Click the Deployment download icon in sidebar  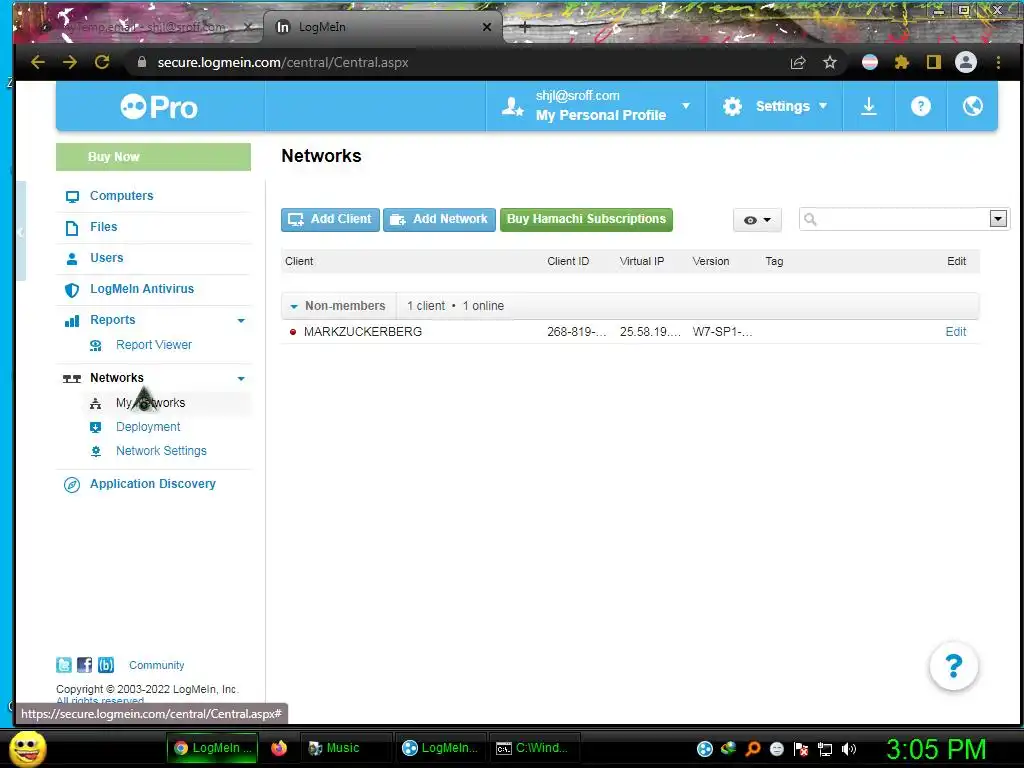[x=95, y=427]
